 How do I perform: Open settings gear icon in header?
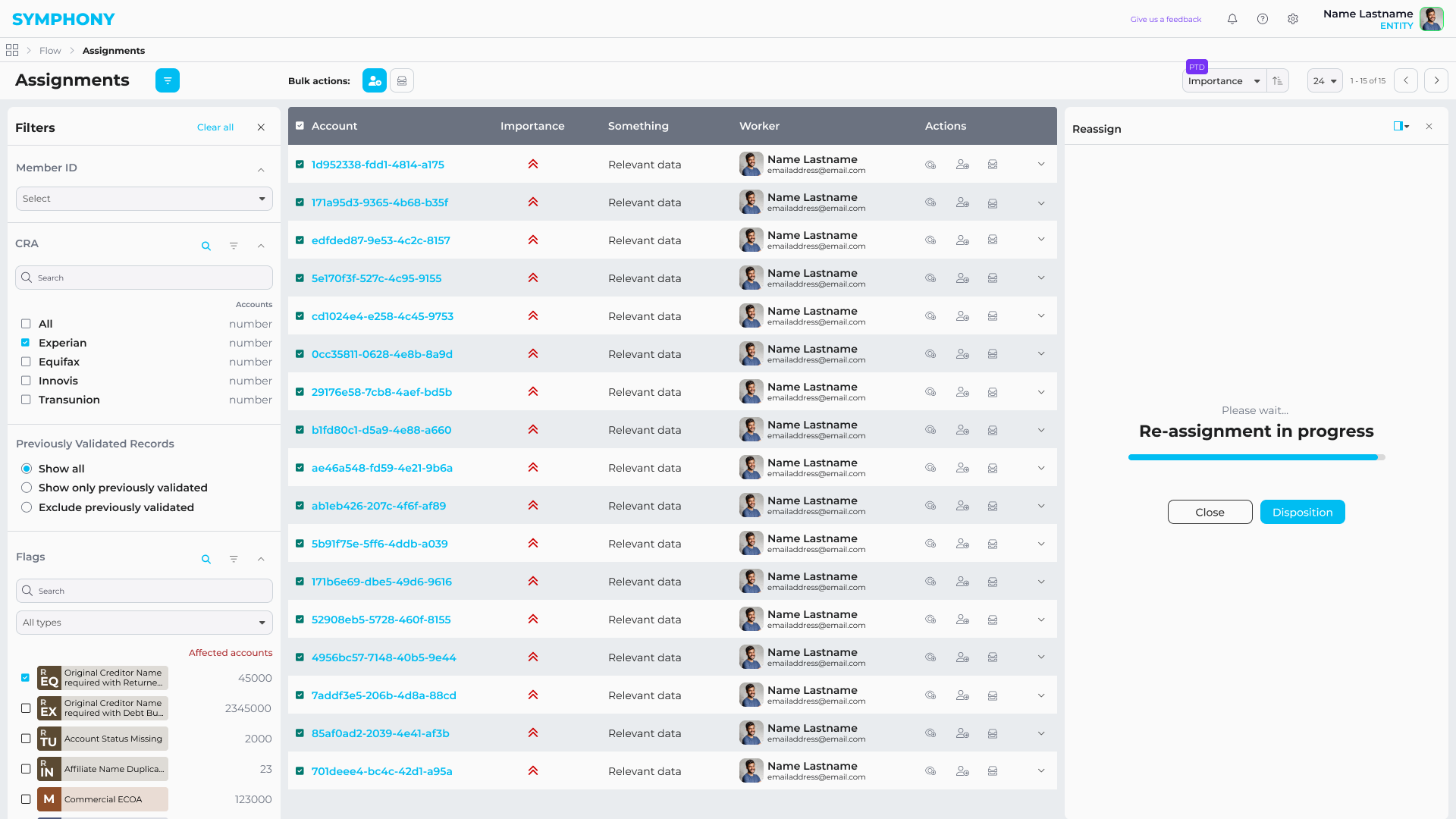coord(1293,19)
